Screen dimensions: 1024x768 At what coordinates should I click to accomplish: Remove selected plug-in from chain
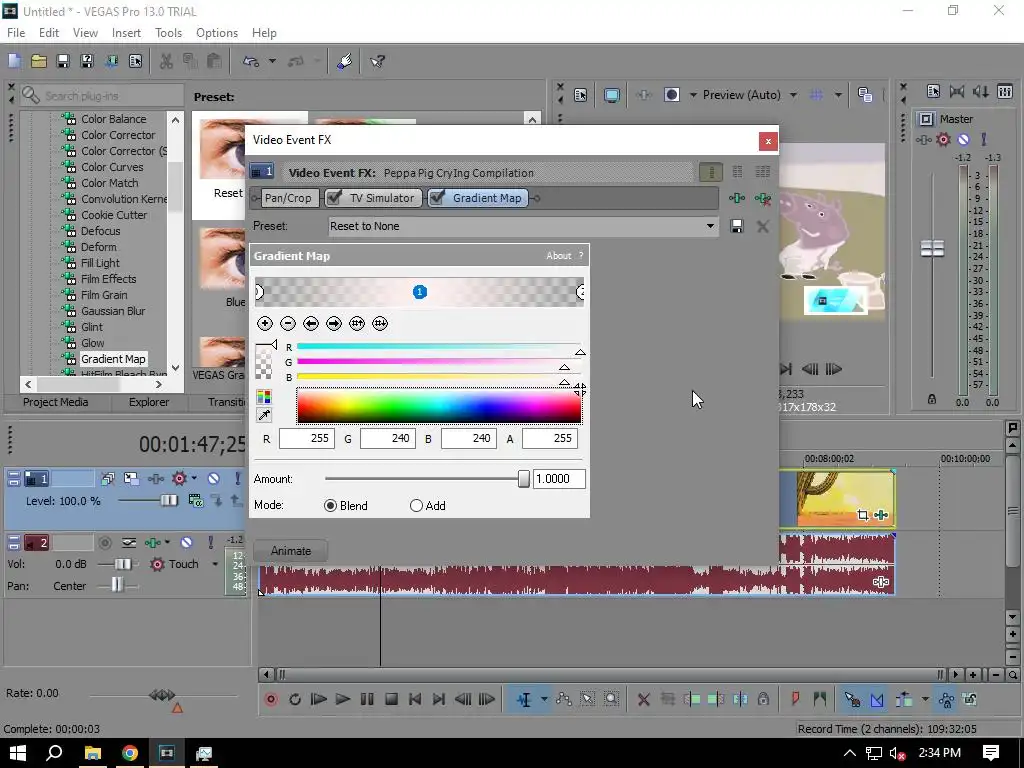[762, 198]
